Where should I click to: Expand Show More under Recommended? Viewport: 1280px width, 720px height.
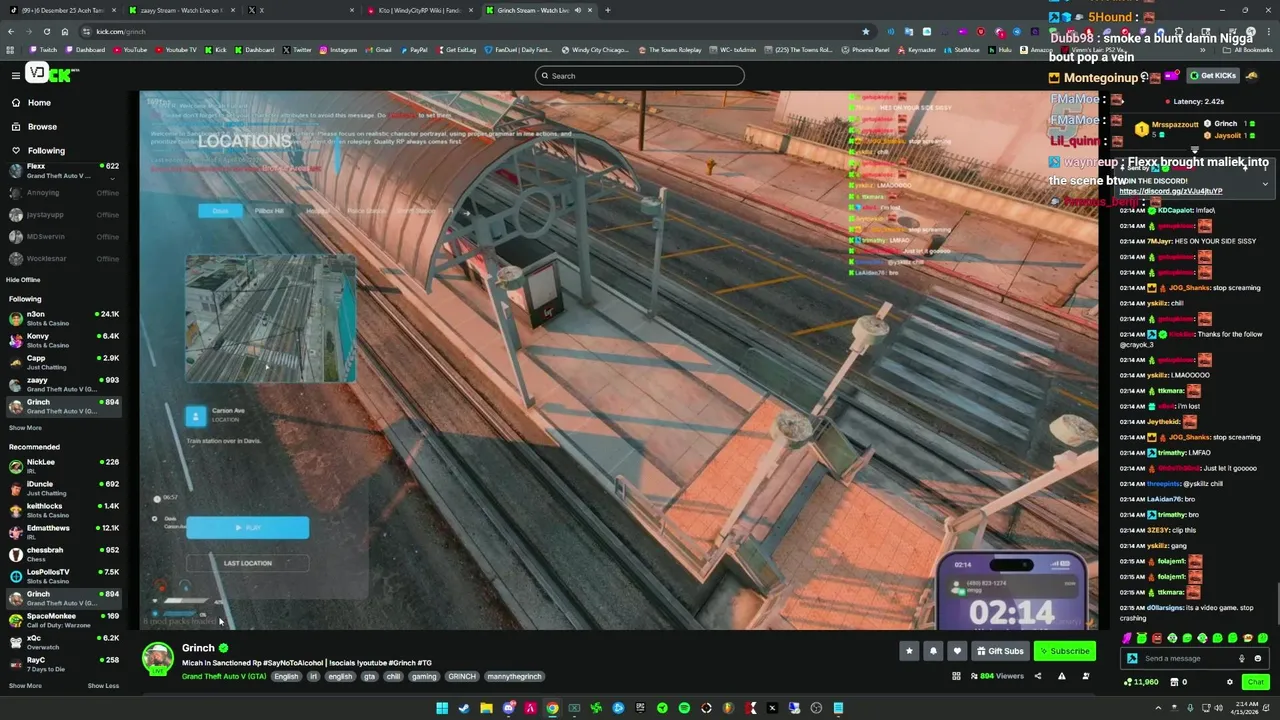coord(25,686)
